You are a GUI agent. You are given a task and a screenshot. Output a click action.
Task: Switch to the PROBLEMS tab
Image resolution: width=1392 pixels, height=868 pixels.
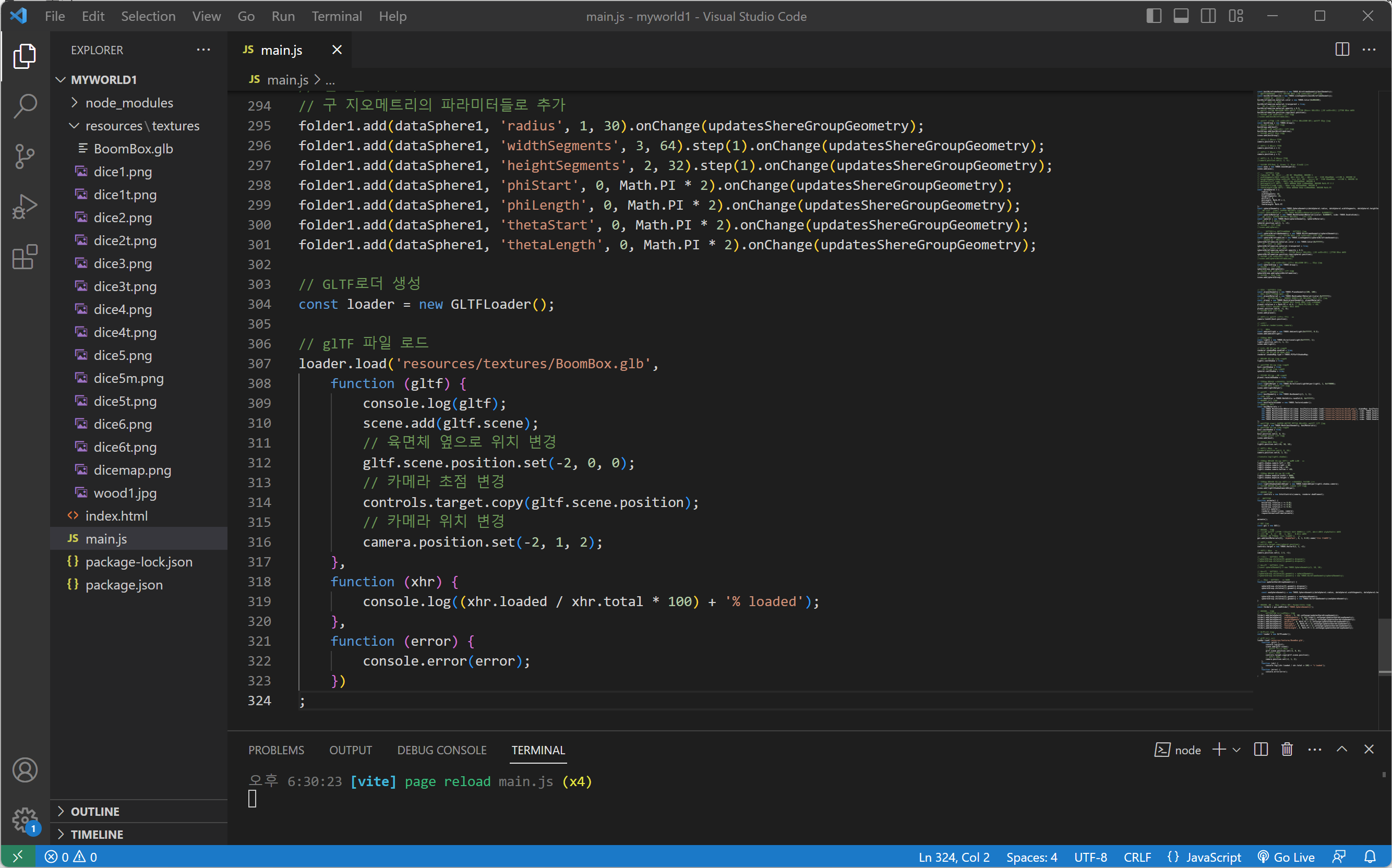(276, 750)
